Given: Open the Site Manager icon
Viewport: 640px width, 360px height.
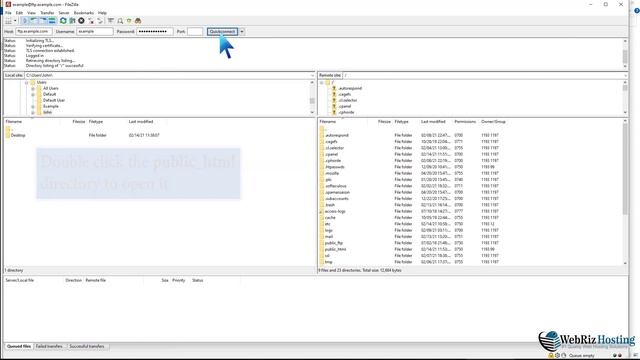Looking at the screenshot, I should [9, 21].
